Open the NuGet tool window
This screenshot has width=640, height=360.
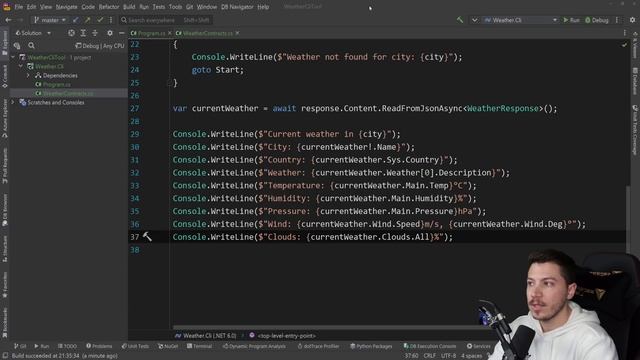click(x=168, y=346)
